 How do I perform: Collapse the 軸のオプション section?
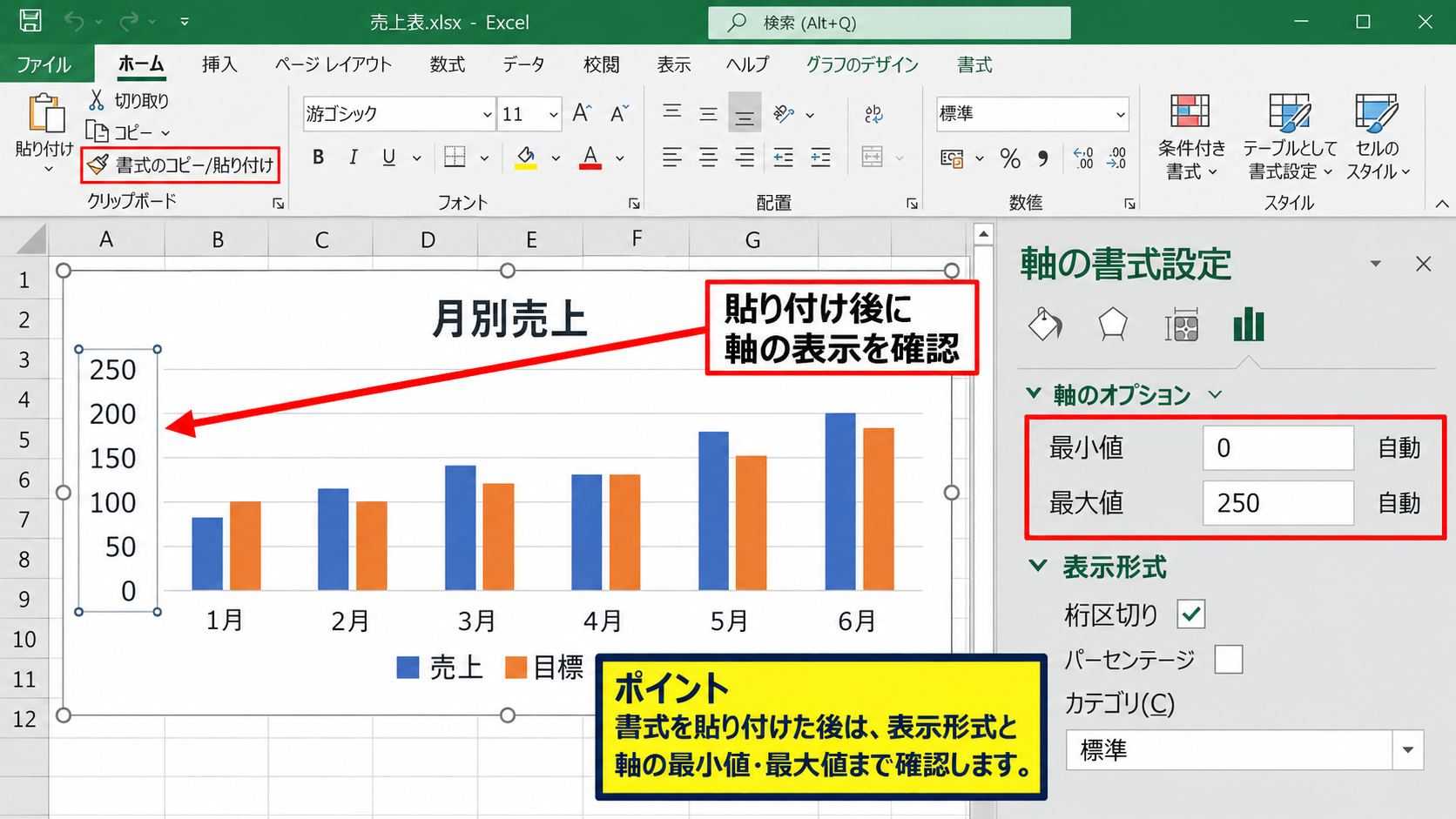pos(1034,393)
